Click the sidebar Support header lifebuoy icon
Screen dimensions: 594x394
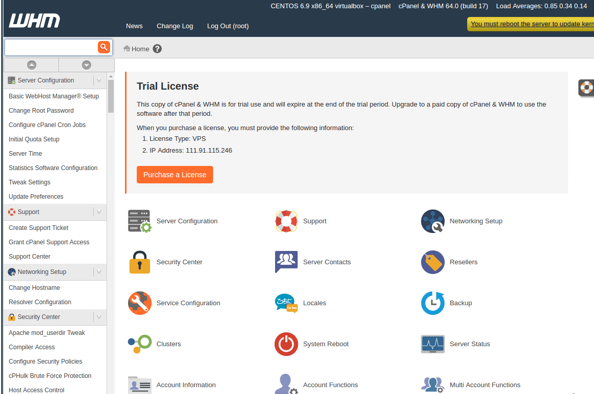tap(12, 212)
